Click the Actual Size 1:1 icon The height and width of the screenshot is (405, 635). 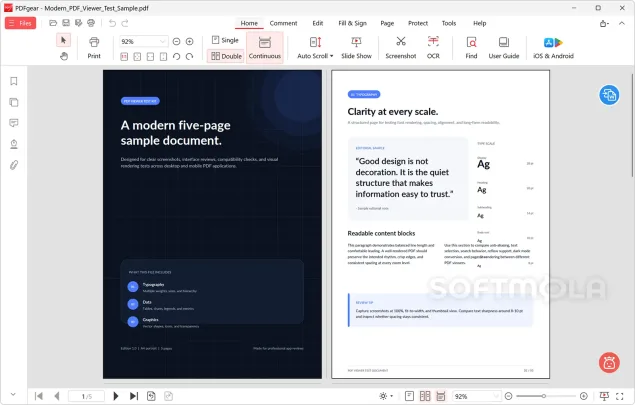[x=124, y=57]
